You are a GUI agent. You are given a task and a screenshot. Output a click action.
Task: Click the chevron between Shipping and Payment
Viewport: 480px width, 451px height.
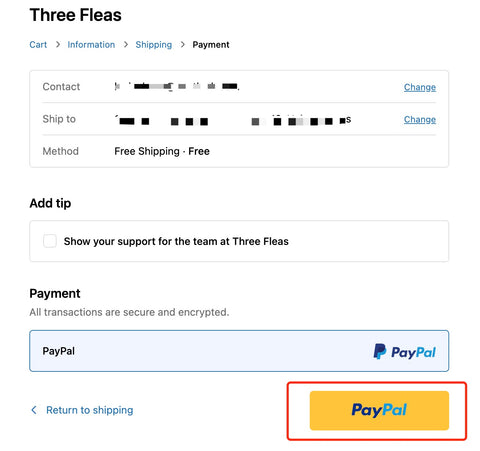click(183, 45)
